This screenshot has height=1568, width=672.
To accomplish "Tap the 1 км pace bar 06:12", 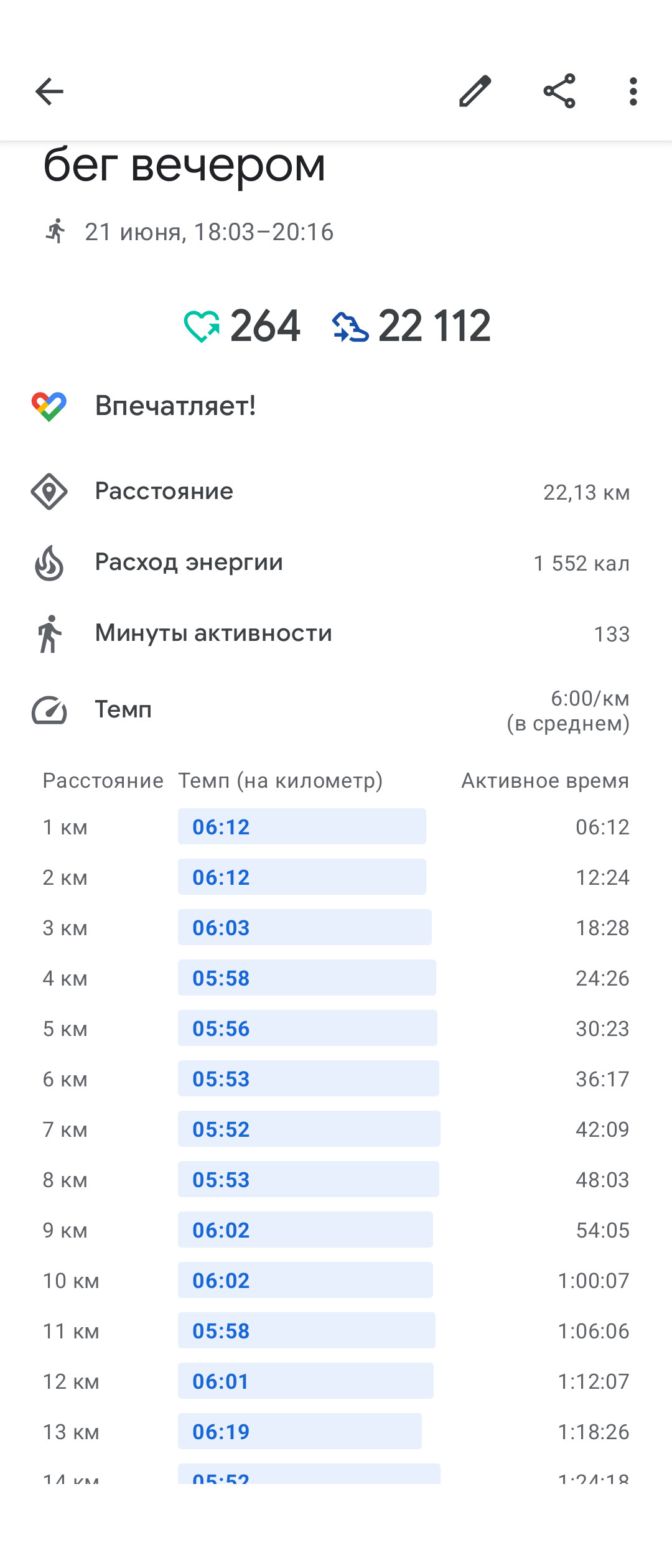I will [x=302, y=826].
